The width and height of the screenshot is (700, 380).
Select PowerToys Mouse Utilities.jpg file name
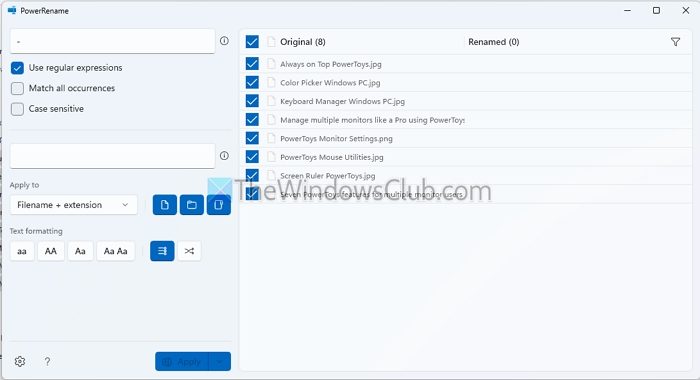[332, 157]
